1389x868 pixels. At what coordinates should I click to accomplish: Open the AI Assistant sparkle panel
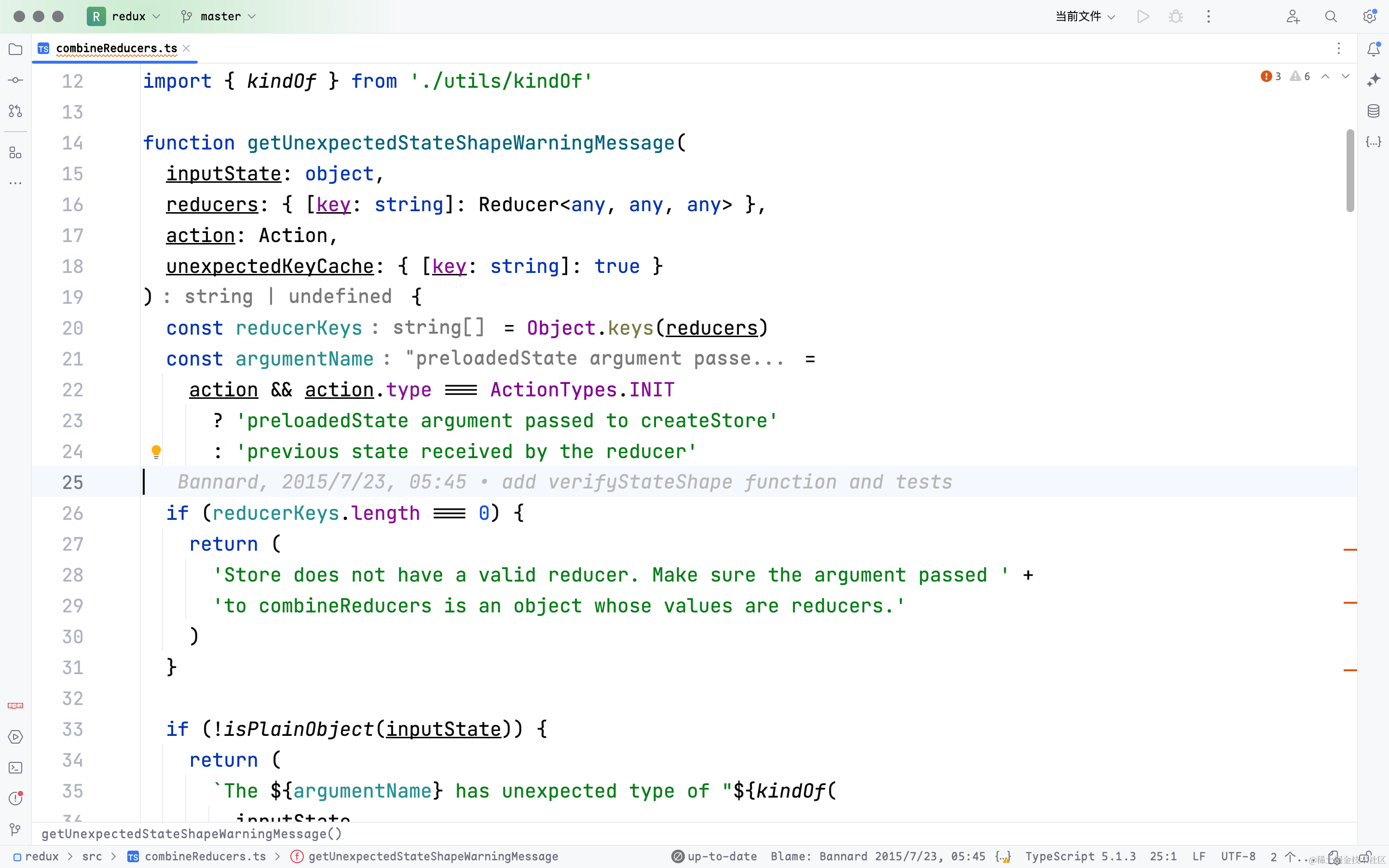1374,81
